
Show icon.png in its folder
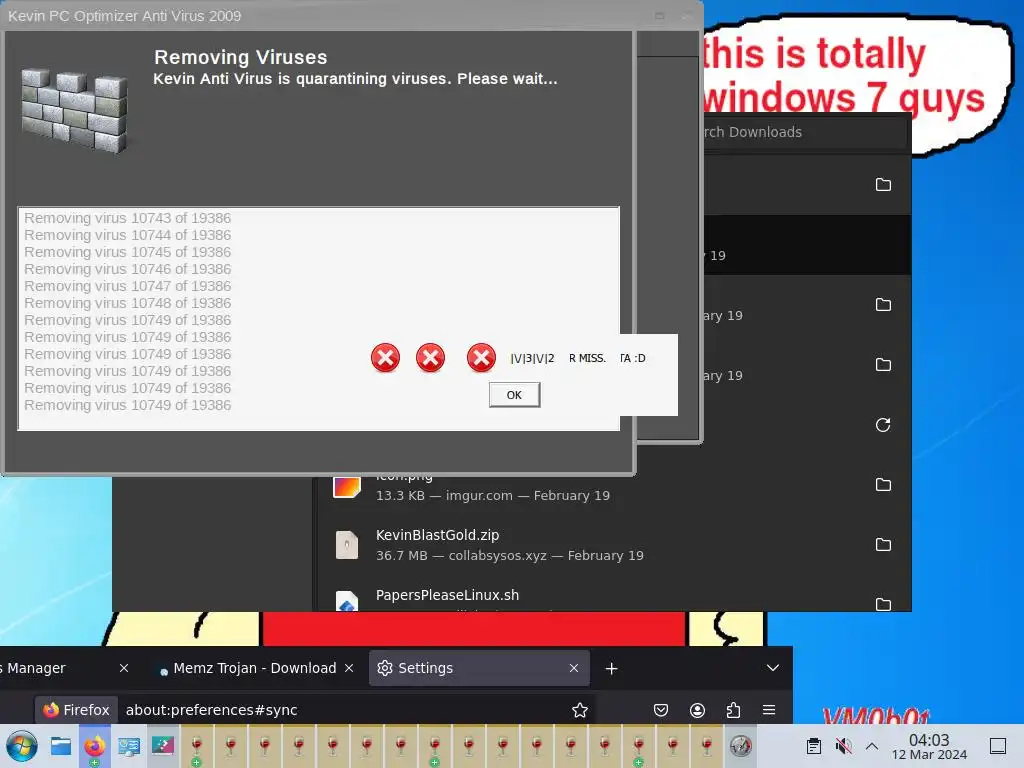click(x=883, y=485)
